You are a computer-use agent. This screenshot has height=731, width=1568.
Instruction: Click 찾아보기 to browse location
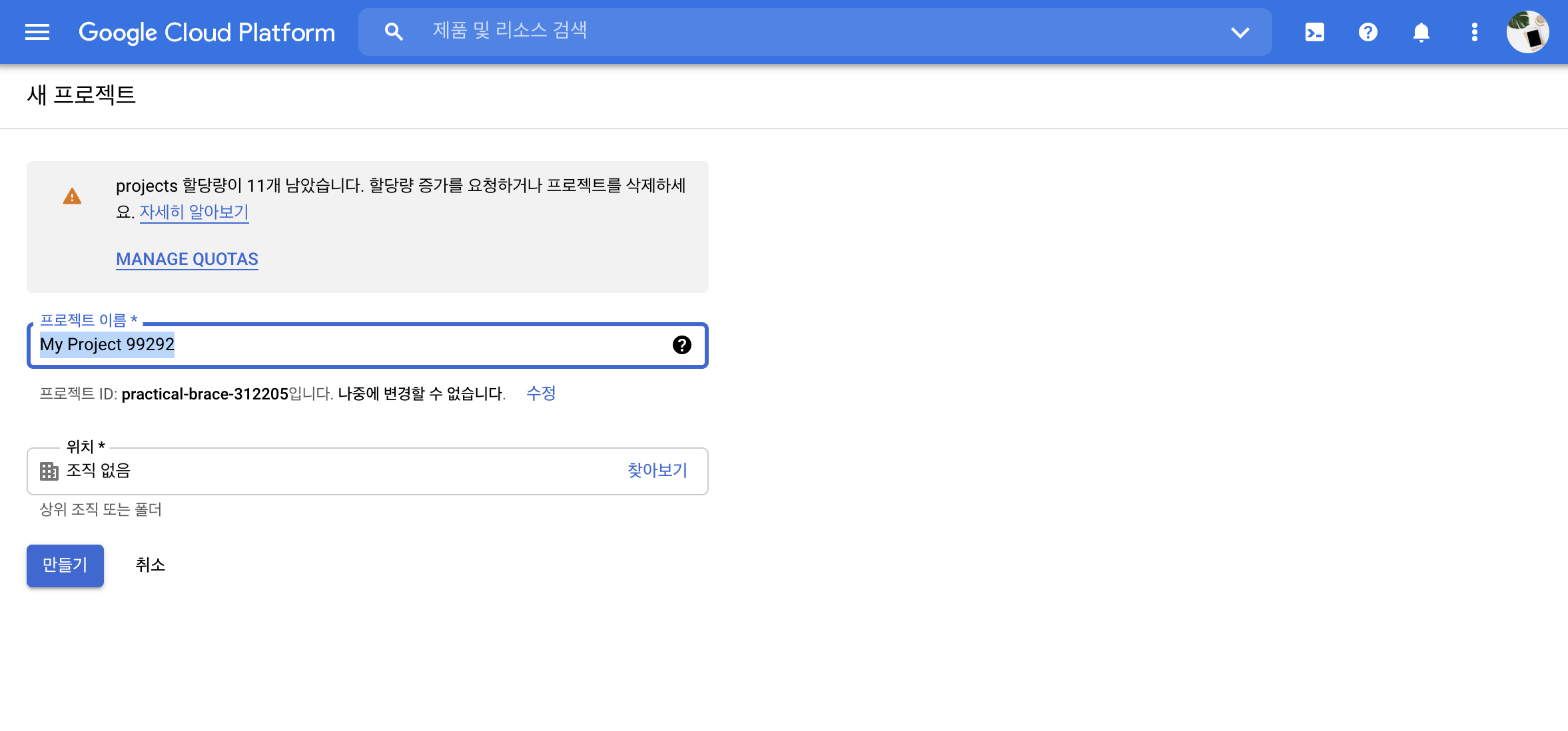tap(657, 471)
